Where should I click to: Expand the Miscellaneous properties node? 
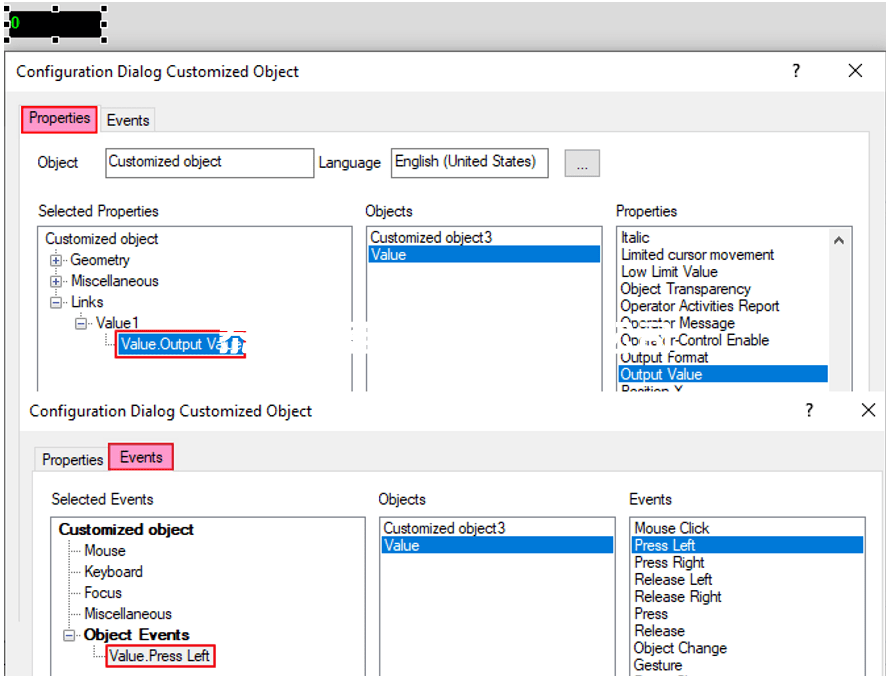(x=56, y=282)
